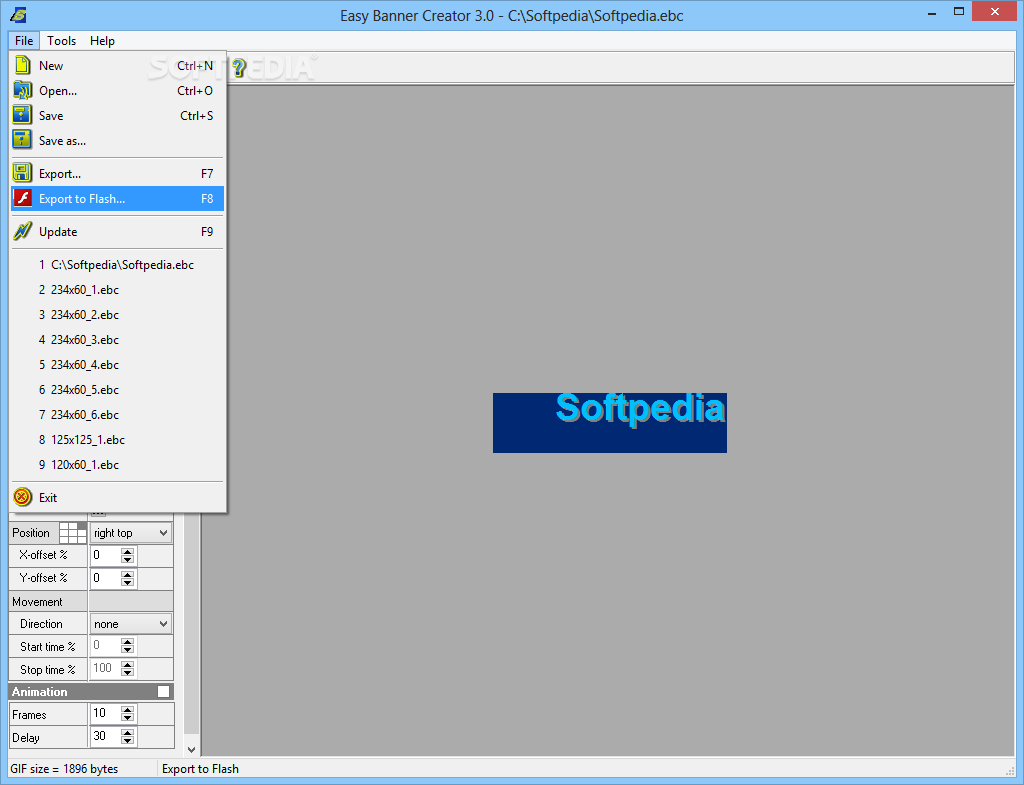Increase X-offset % with the up arrow
Viewport: 1024px width, 785px height.
pyautogui.click(x=127, y=551)
